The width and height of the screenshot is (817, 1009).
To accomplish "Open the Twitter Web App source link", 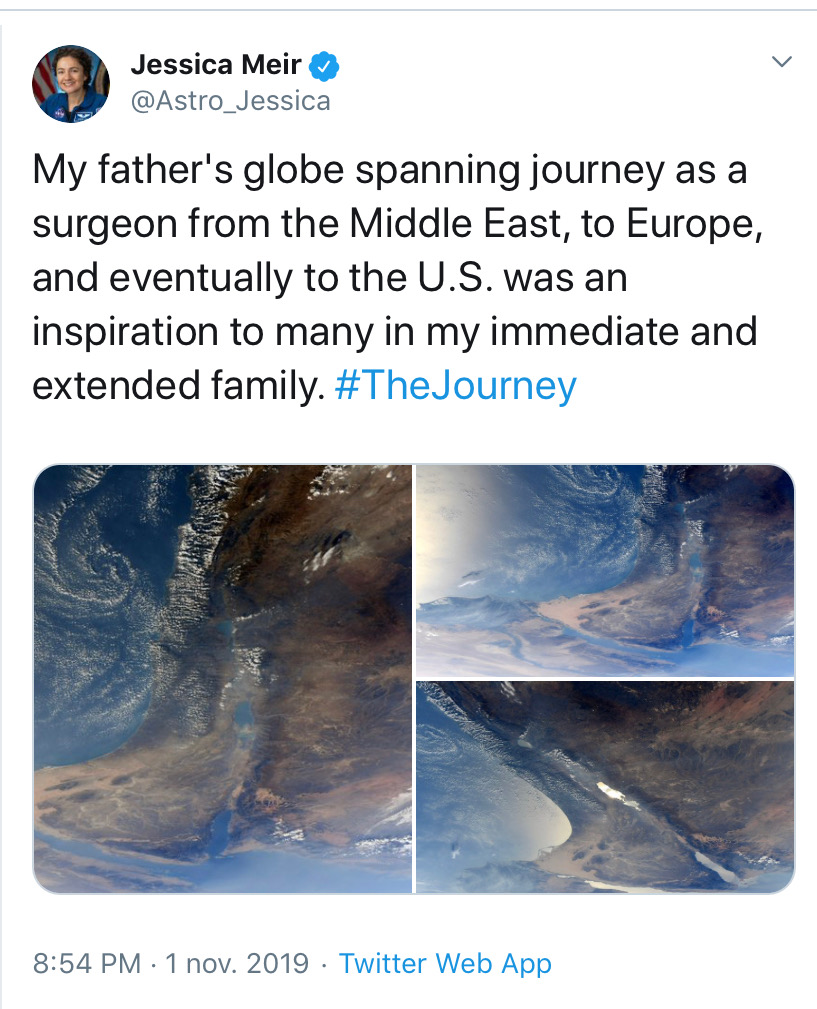I will [445, 963].
